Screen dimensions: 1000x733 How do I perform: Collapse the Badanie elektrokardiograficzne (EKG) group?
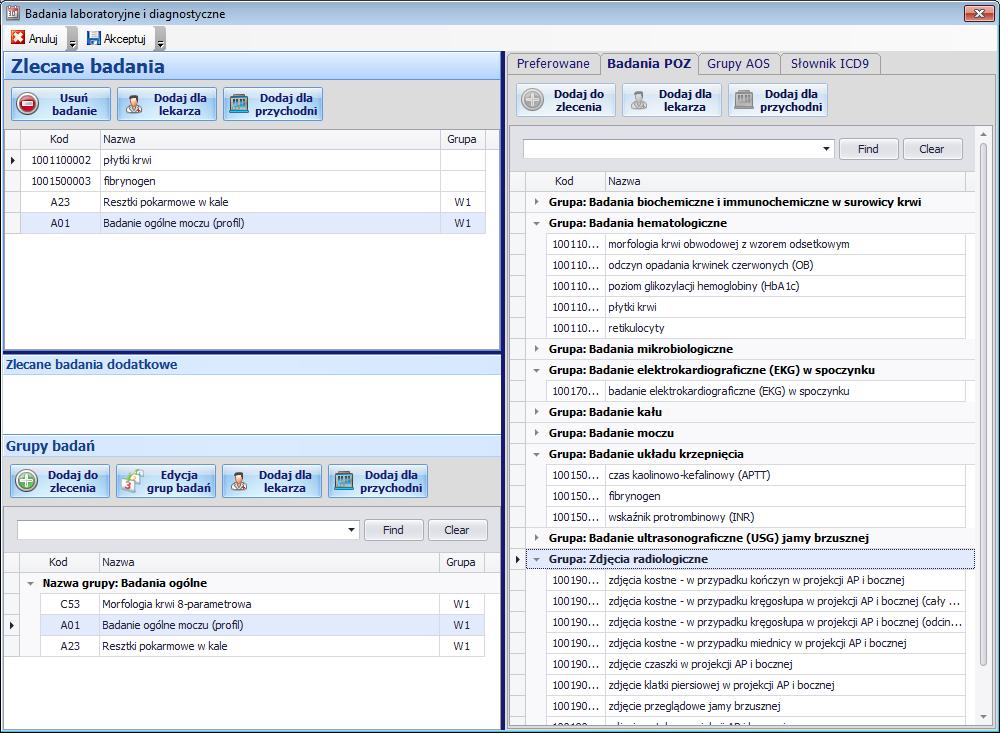pyautogui.click(x=536, y=370)
